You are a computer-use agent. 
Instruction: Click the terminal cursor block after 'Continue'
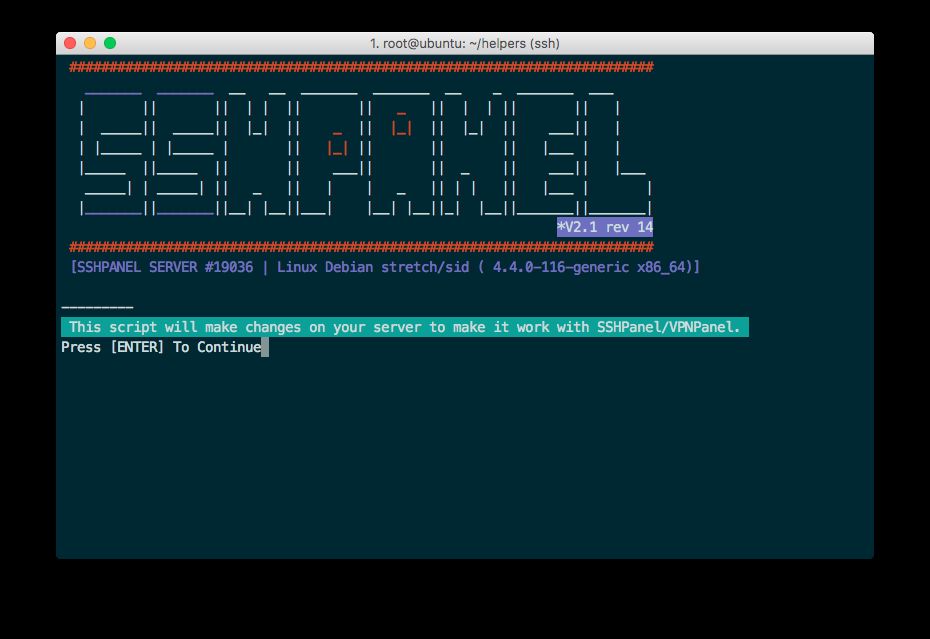[x=265, y=347]
